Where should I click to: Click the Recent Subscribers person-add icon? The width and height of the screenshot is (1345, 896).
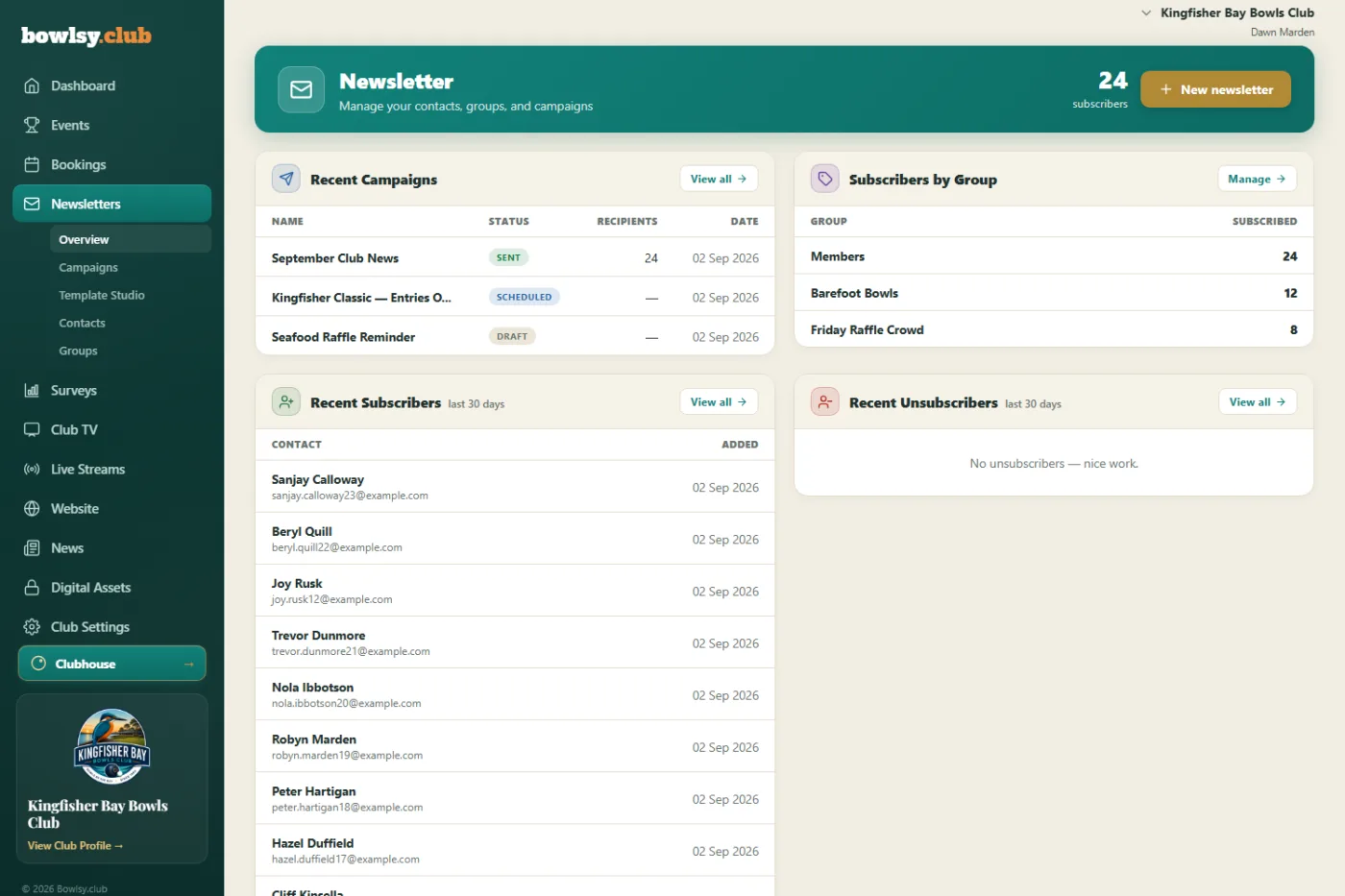click(286, 401)
